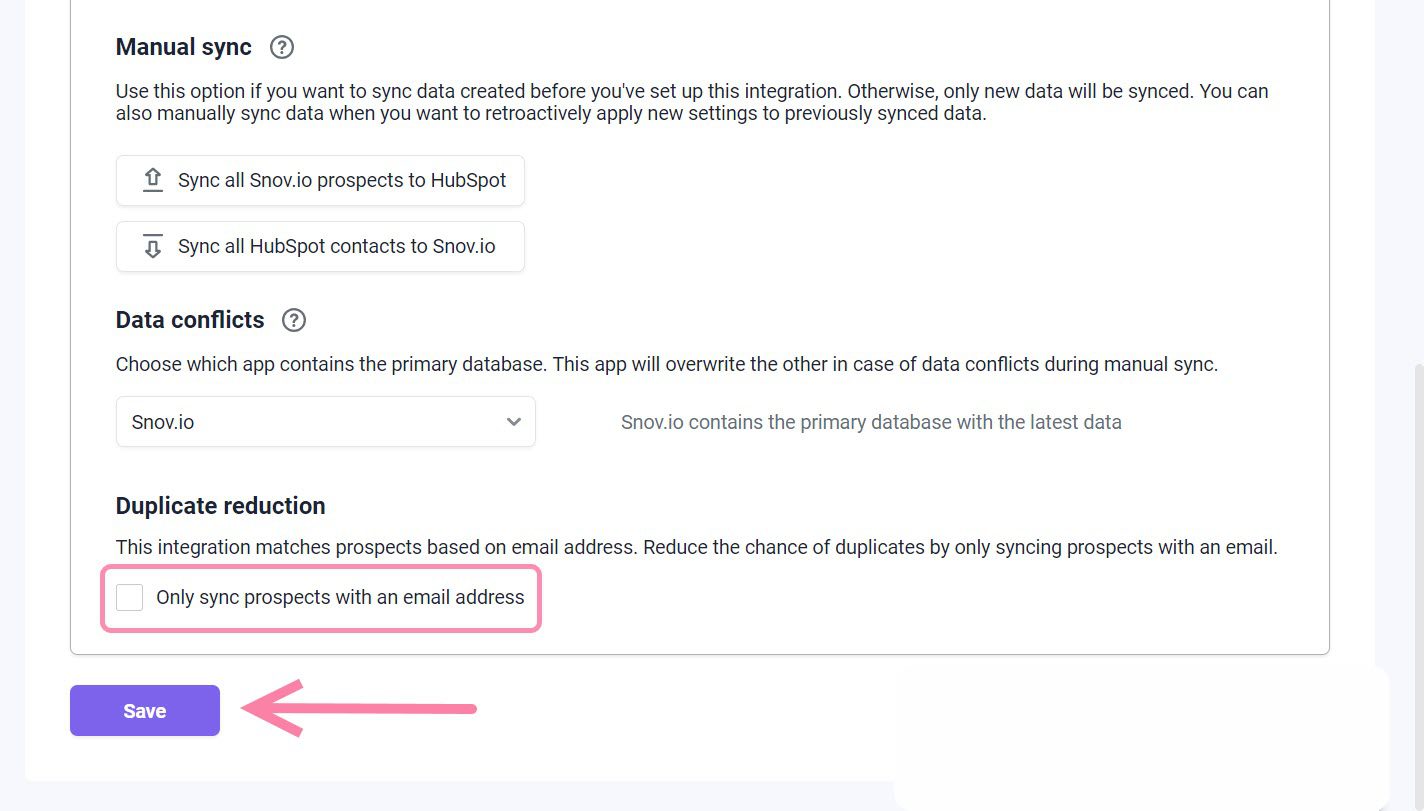Select the Duplicate reduction section heading
The height and width of the screenshot is (811, 1424).
[x=220, y=506]
